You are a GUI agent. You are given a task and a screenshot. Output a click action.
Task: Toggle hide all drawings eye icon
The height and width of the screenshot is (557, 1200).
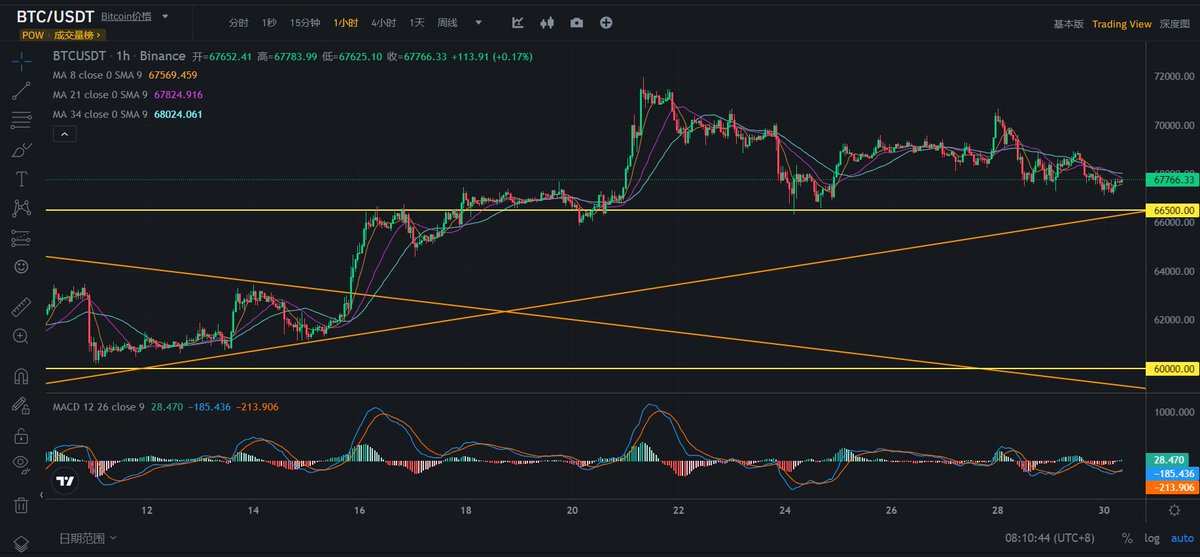[x=21, y=463]
